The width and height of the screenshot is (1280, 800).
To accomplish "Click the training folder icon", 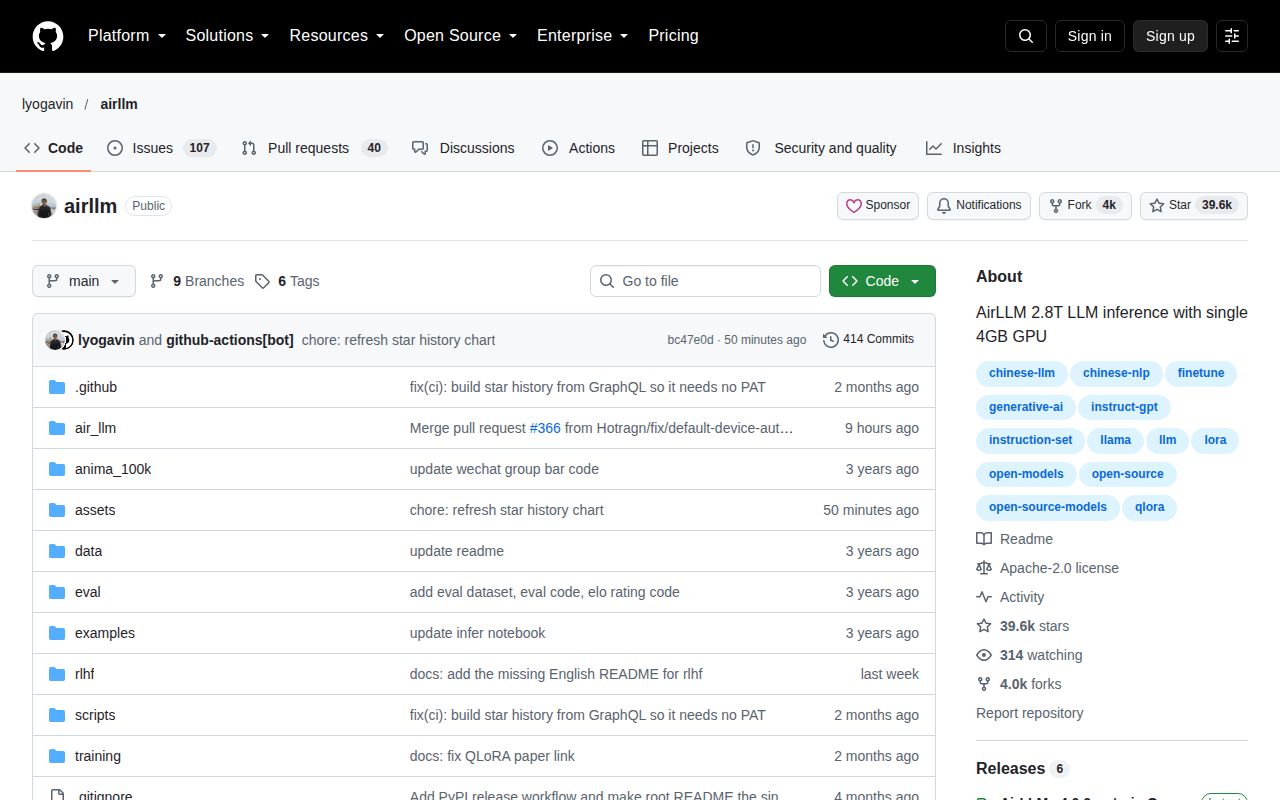I will point(57,756).
